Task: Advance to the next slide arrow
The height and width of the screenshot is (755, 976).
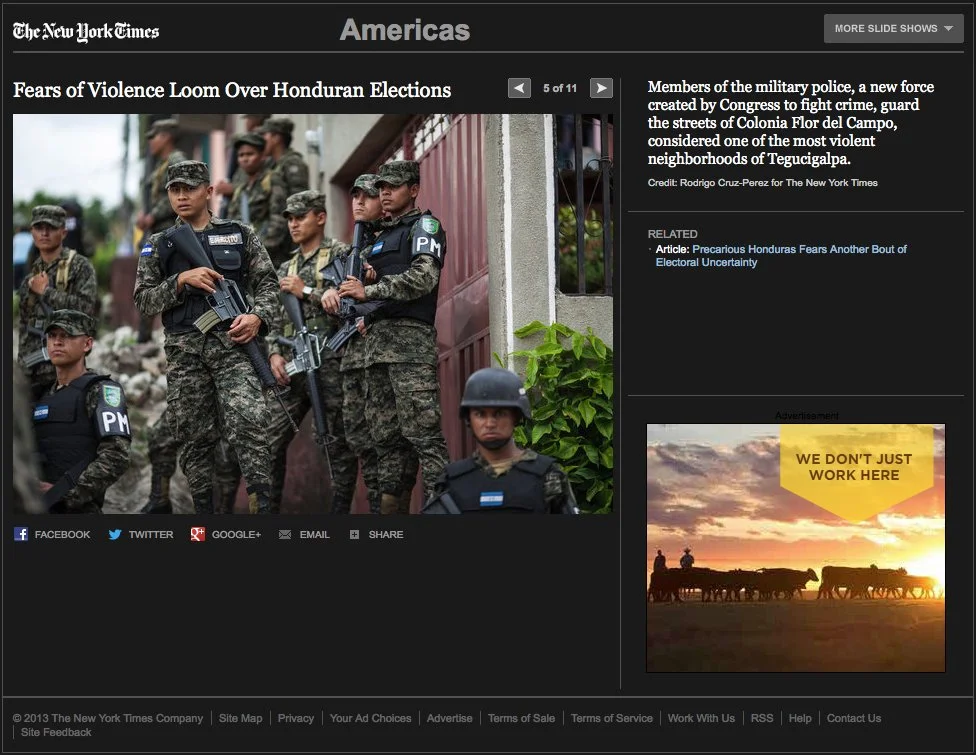Action: coord(600,88)
